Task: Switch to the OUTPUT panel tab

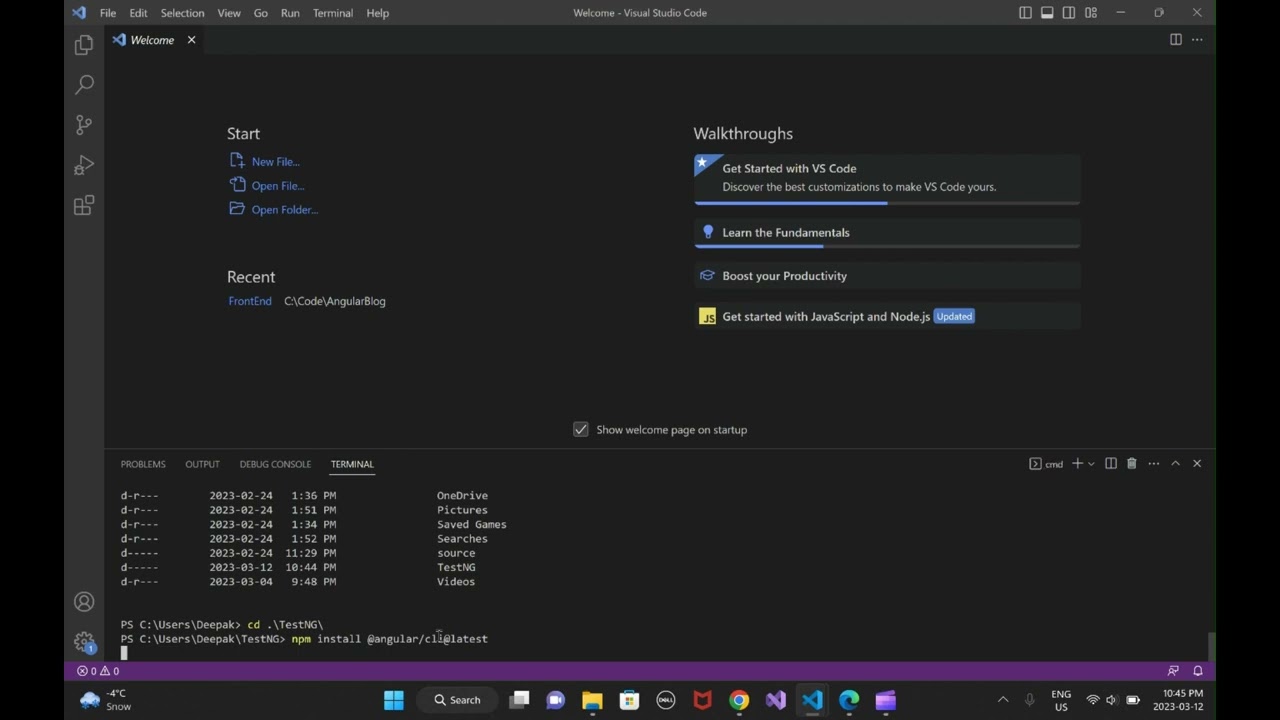Action: coord(202,464)
